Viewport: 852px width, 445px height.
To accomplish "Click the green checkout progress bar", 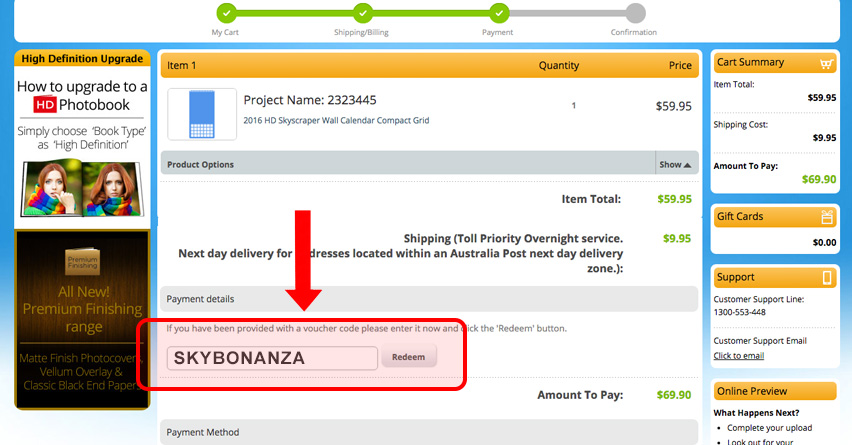I will [362, 13].
